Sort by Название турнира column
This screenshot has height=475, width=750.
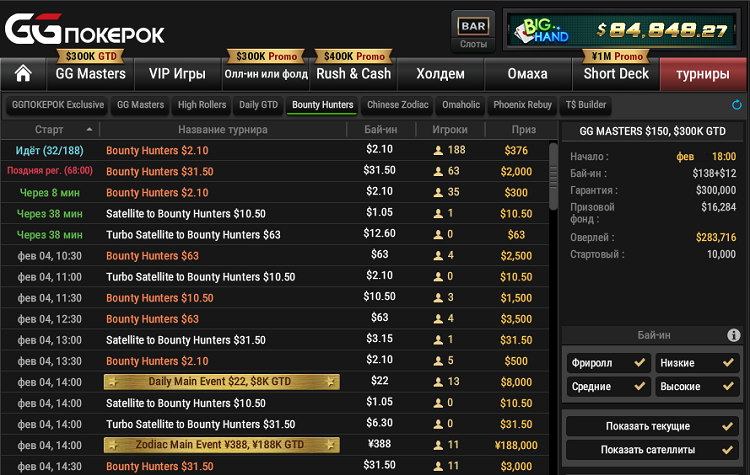coord(223,130)
